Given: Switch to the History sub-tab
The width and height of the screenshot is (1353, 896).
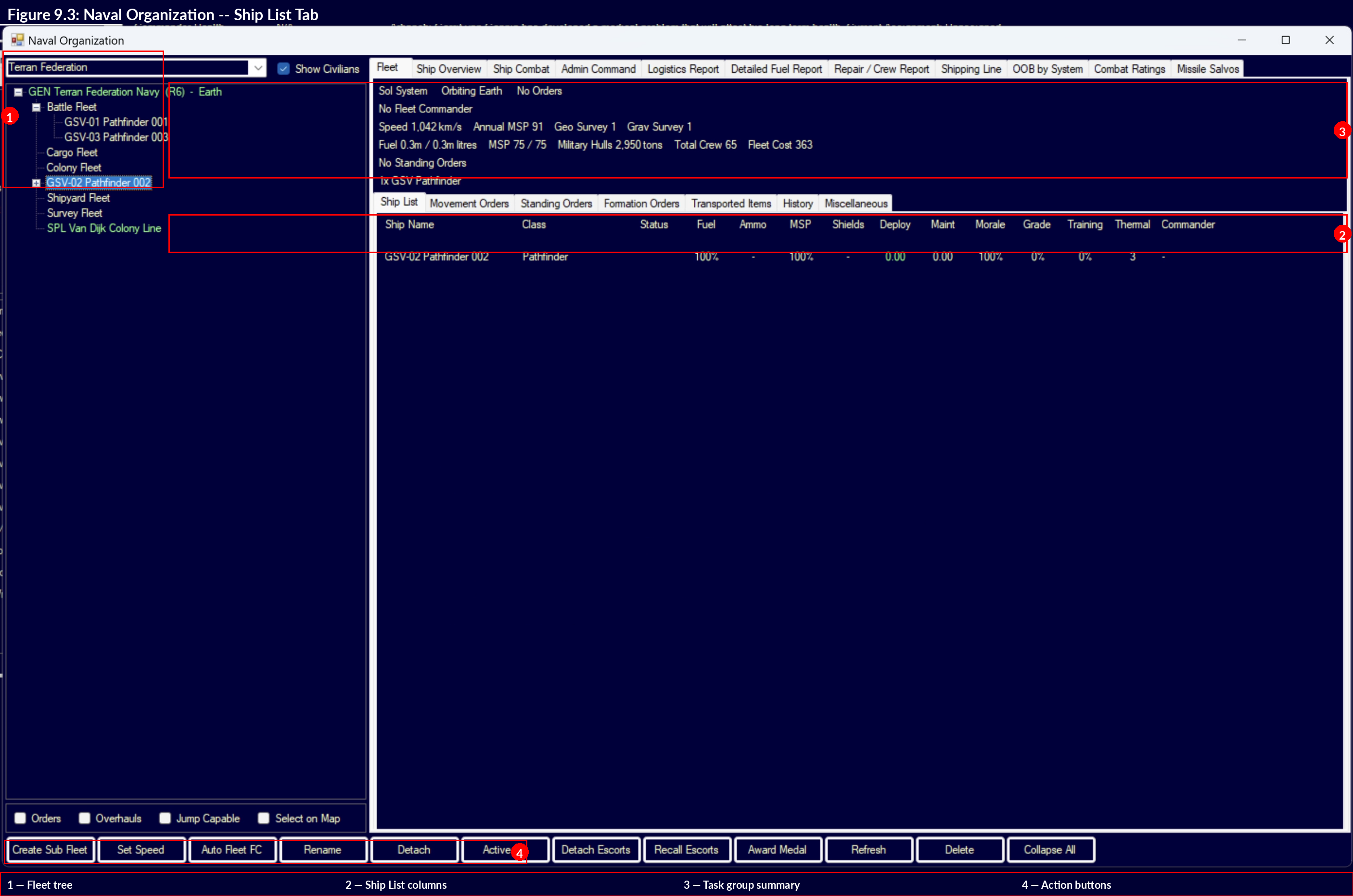Looking at the screenshot, I should tap(797, 203).
